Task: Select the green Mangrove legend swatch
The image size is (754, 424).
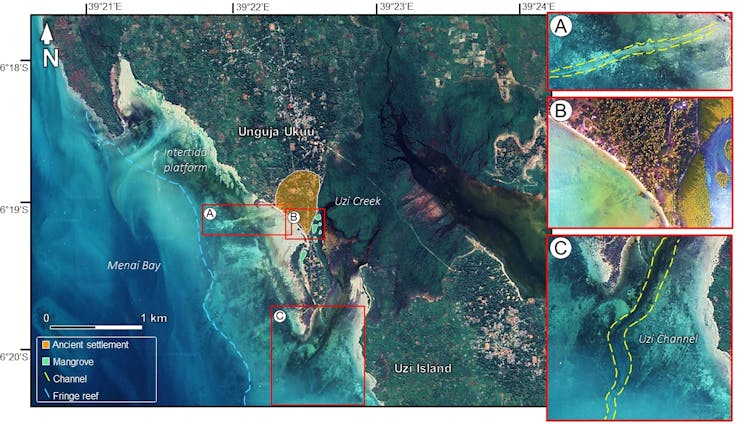Action: click(x=46, y=362)
